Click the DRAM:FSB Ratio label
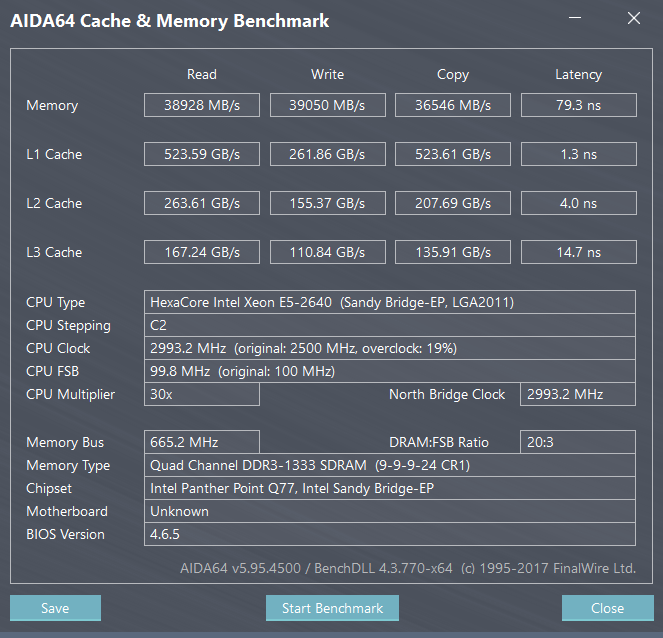This screenshot has height=638, width=663. 439,442
